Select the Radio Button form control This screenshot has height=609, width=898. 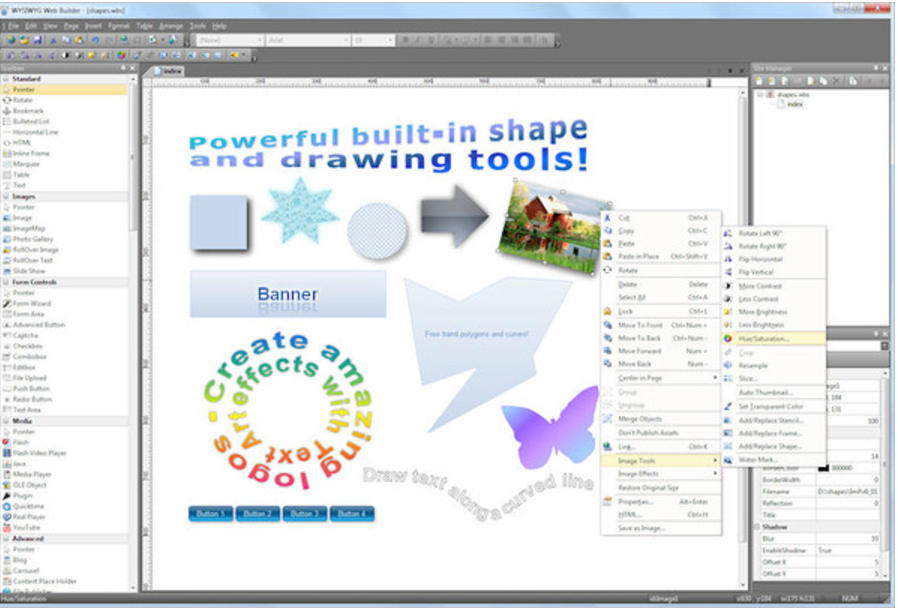coord(34,400)
